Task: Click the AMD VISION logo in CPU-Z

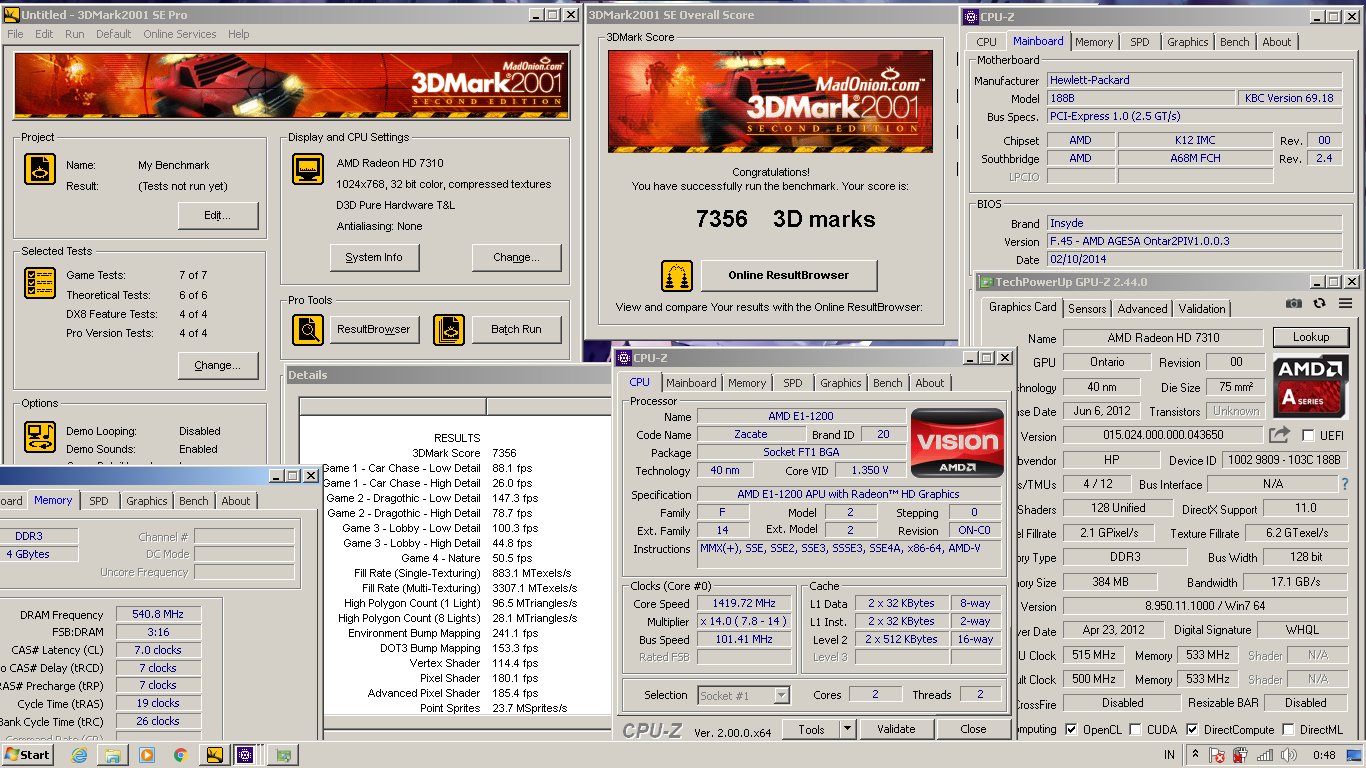Action: (957, 441)
